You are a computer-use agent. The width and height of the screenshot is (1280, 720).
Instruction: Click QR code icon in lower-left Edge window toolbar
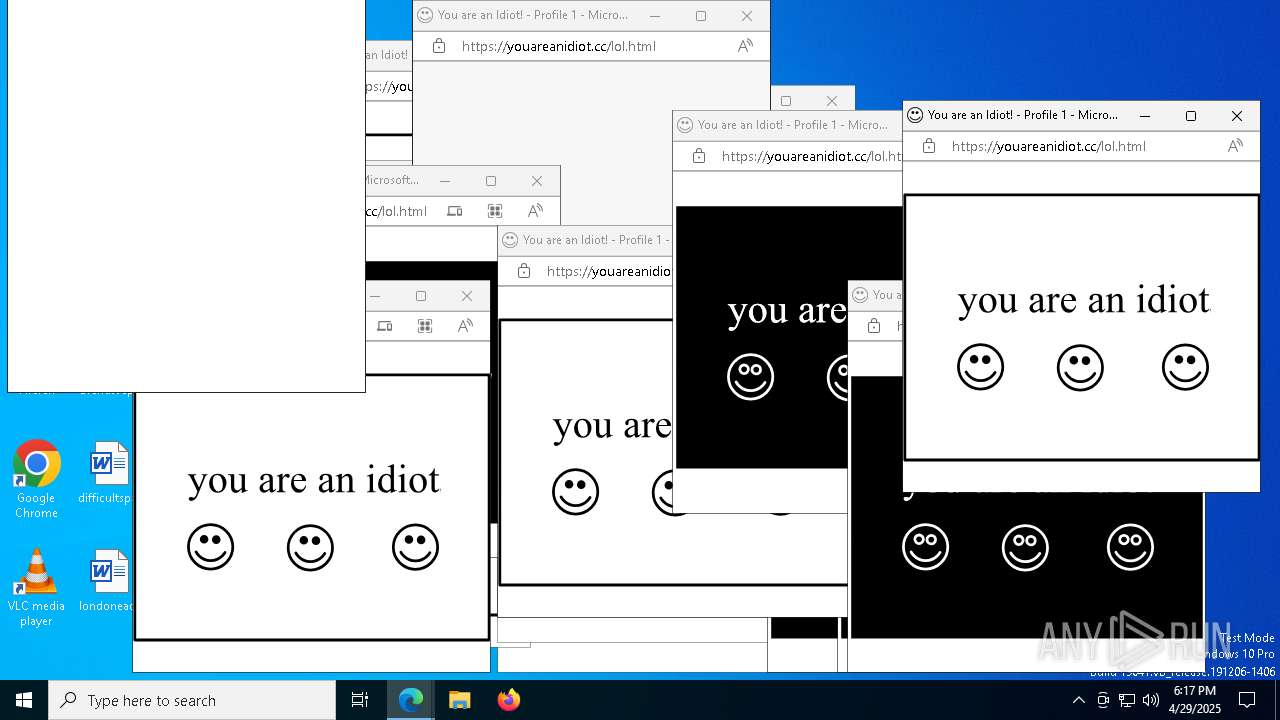[425, 326]
